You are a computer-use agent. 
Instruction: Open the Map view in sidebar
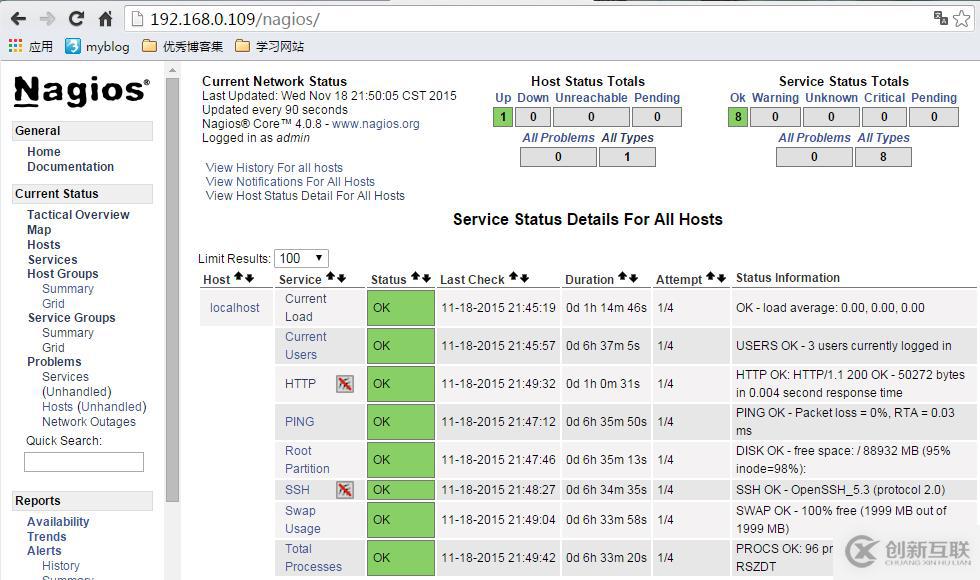pyautogui.click(x=39, y=229)
